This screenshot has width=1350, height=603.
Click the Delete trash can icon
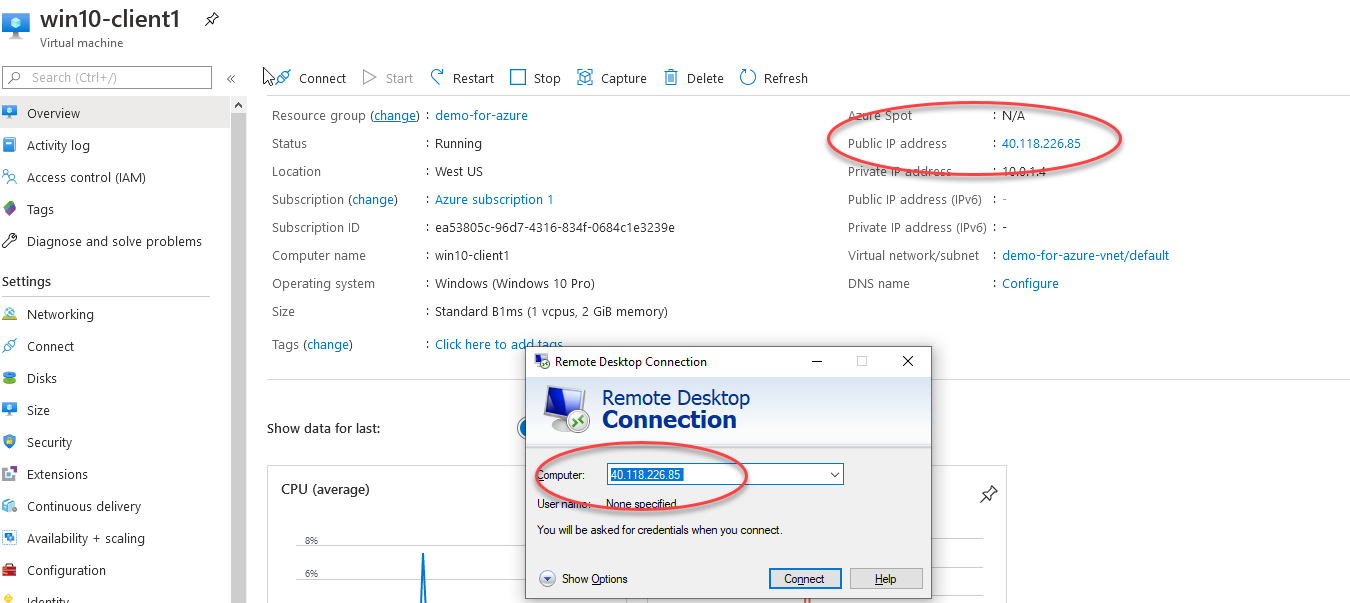pyautogui.click(x=671, y=77)
